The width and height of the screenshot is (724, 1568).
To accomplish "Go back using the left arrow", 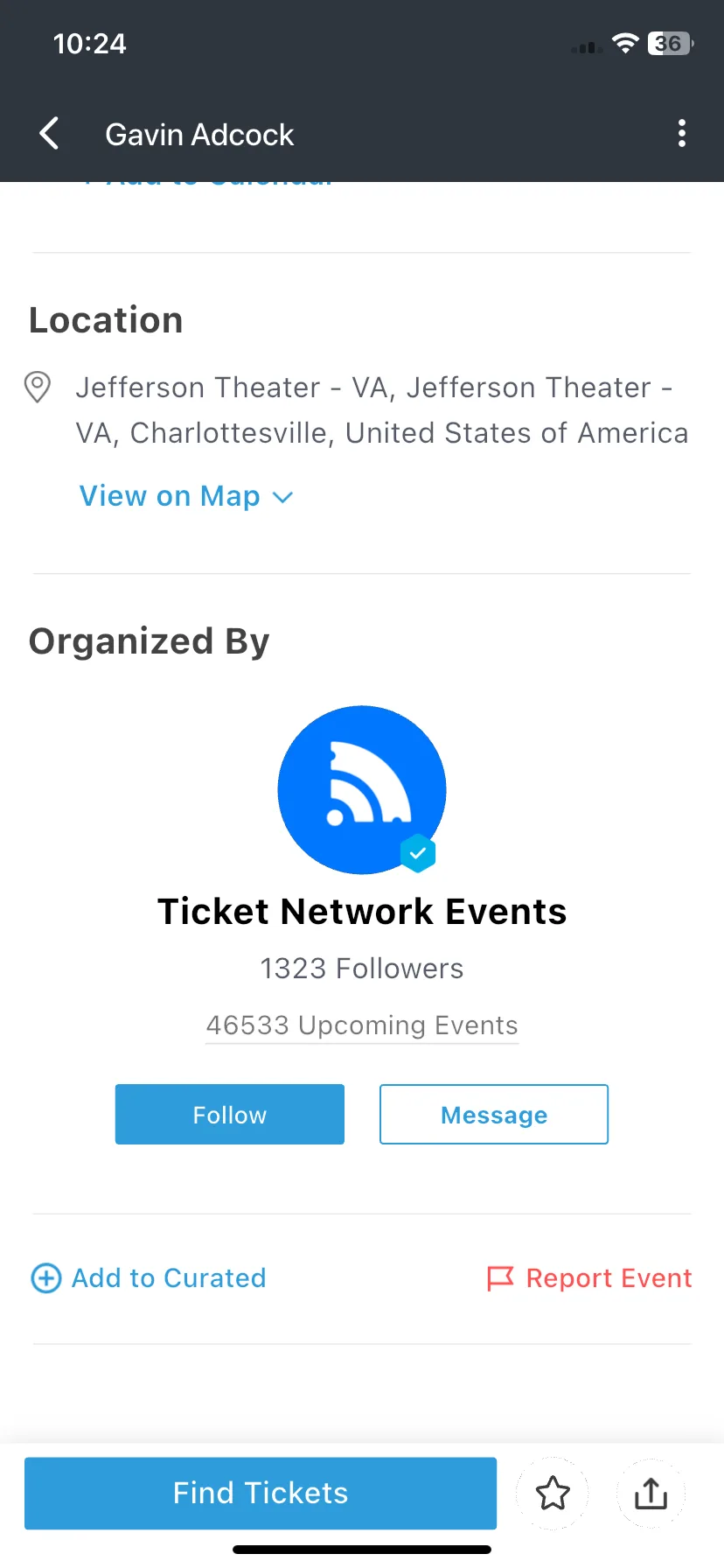I will click(x=50, y=134).
